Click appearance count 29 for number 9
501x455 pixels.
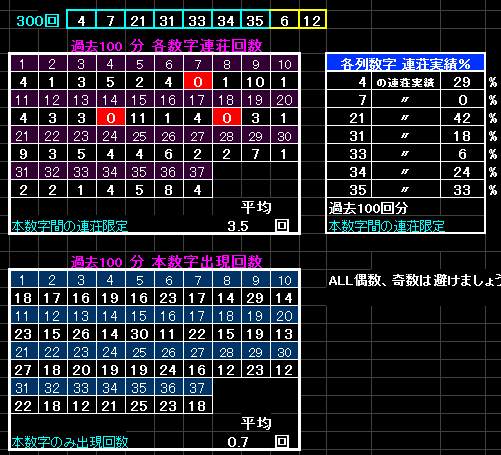[255, 298]
